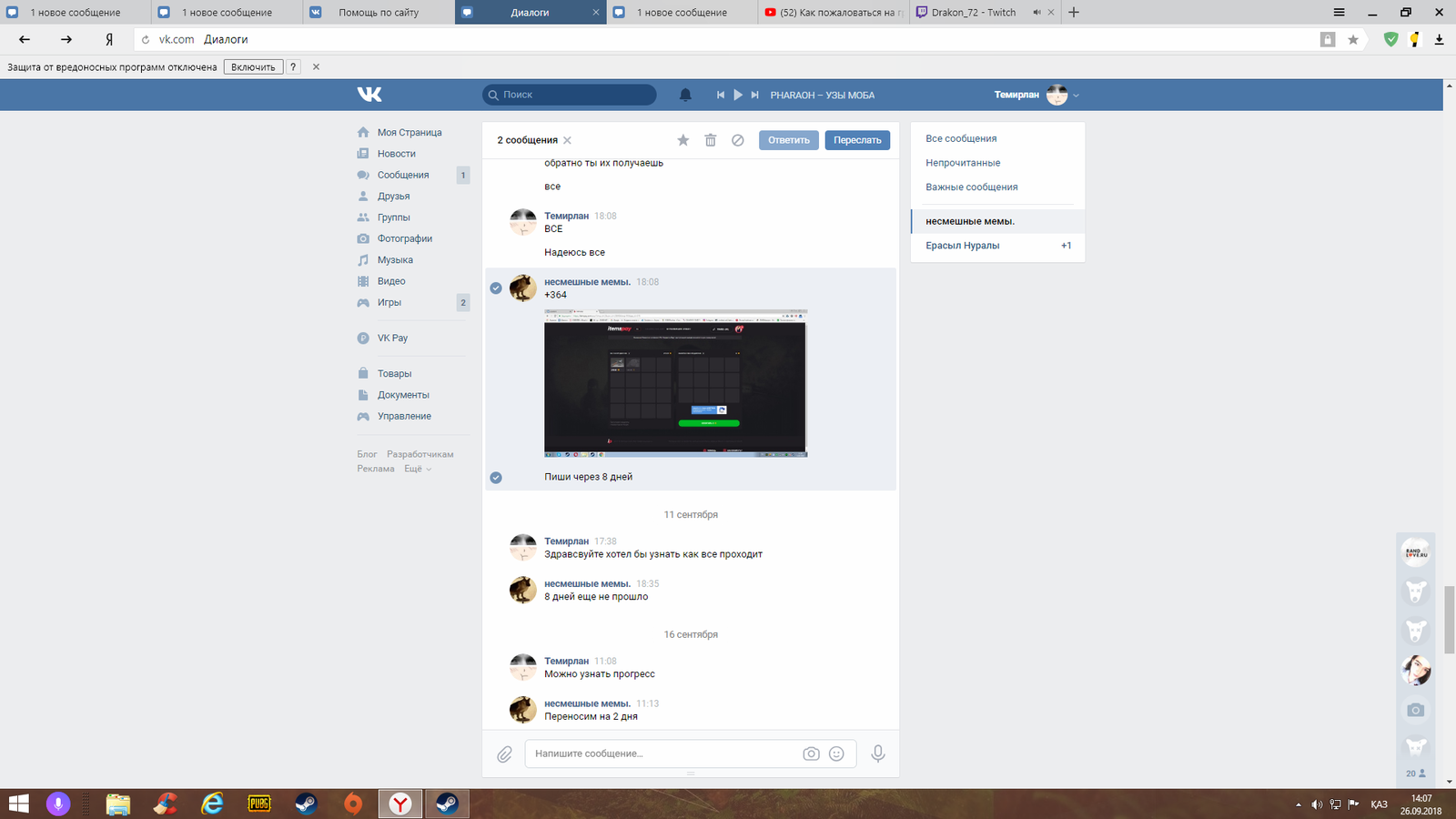Image resolution: width=1456 pixels, height=819 pixels.
Task: Open the Разработчикам footer link
Action: [x=420, y=454]
